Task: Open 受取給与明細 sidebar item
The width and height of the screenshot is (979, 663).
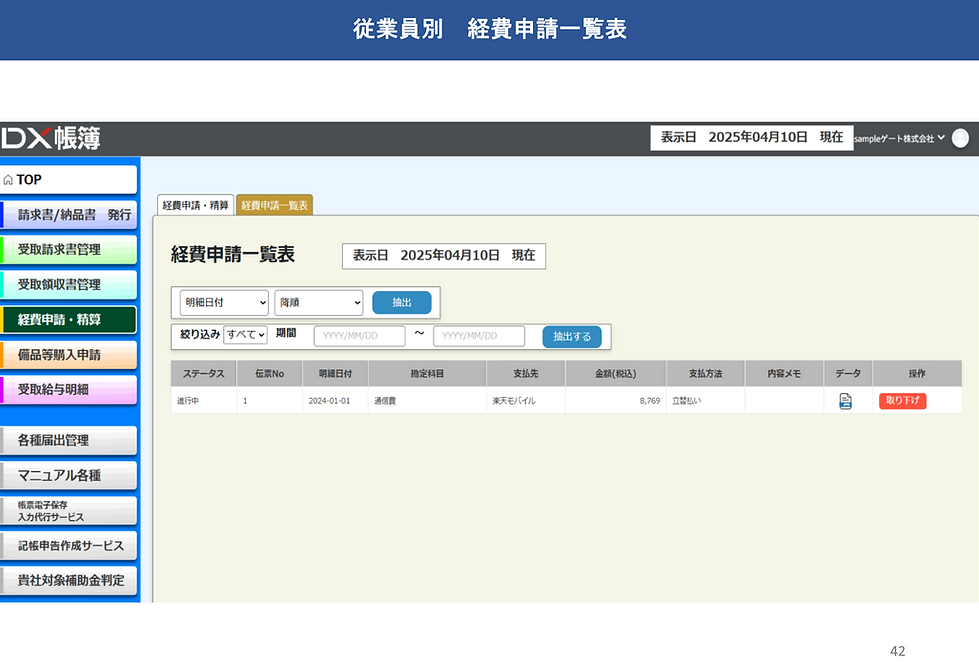Action: point(69,390)
